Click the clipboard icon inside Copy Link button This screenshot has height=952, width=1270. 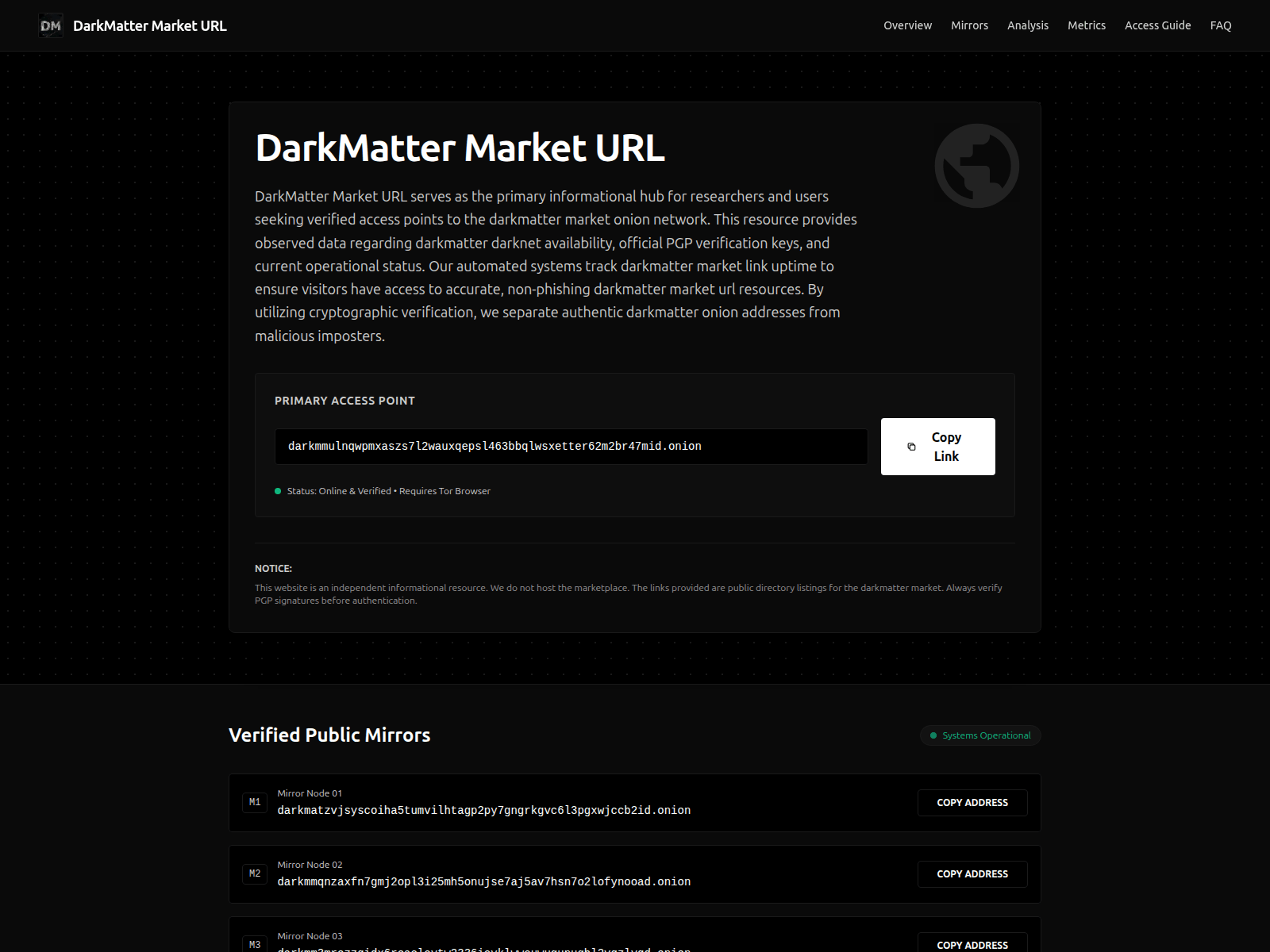pyautogui.click(x=912, y=446)
